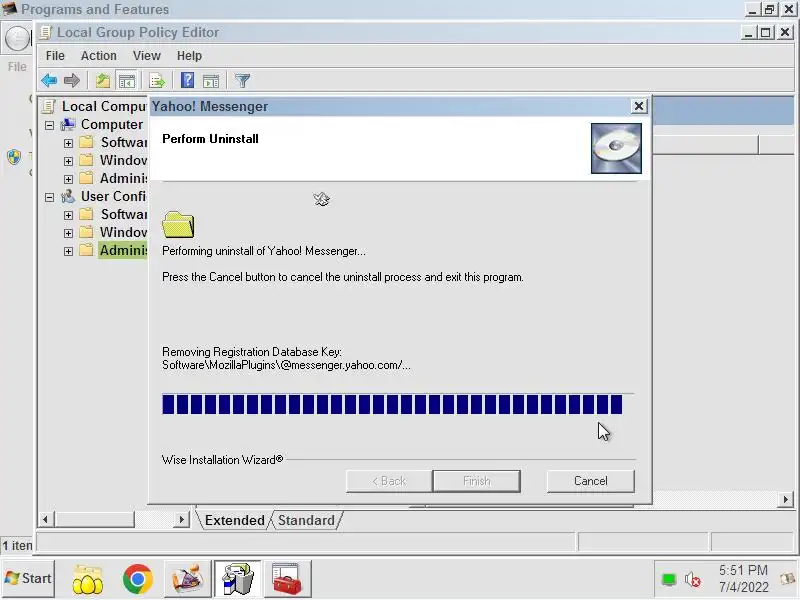Click the green network monitor tray icon
This screenshot has width=800, height=600.
[x=668, y=580]
